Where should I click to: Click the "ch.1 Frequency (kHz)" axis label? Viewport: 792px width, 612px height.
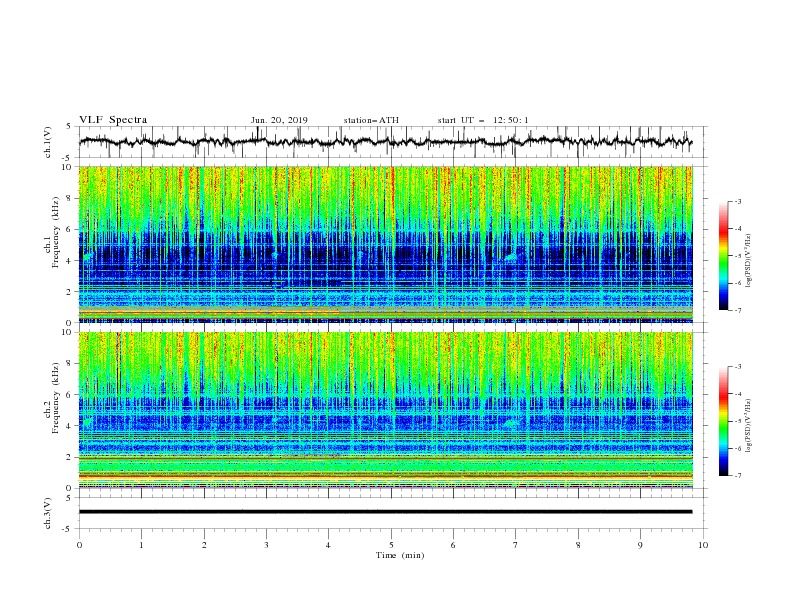coord(52,232)
